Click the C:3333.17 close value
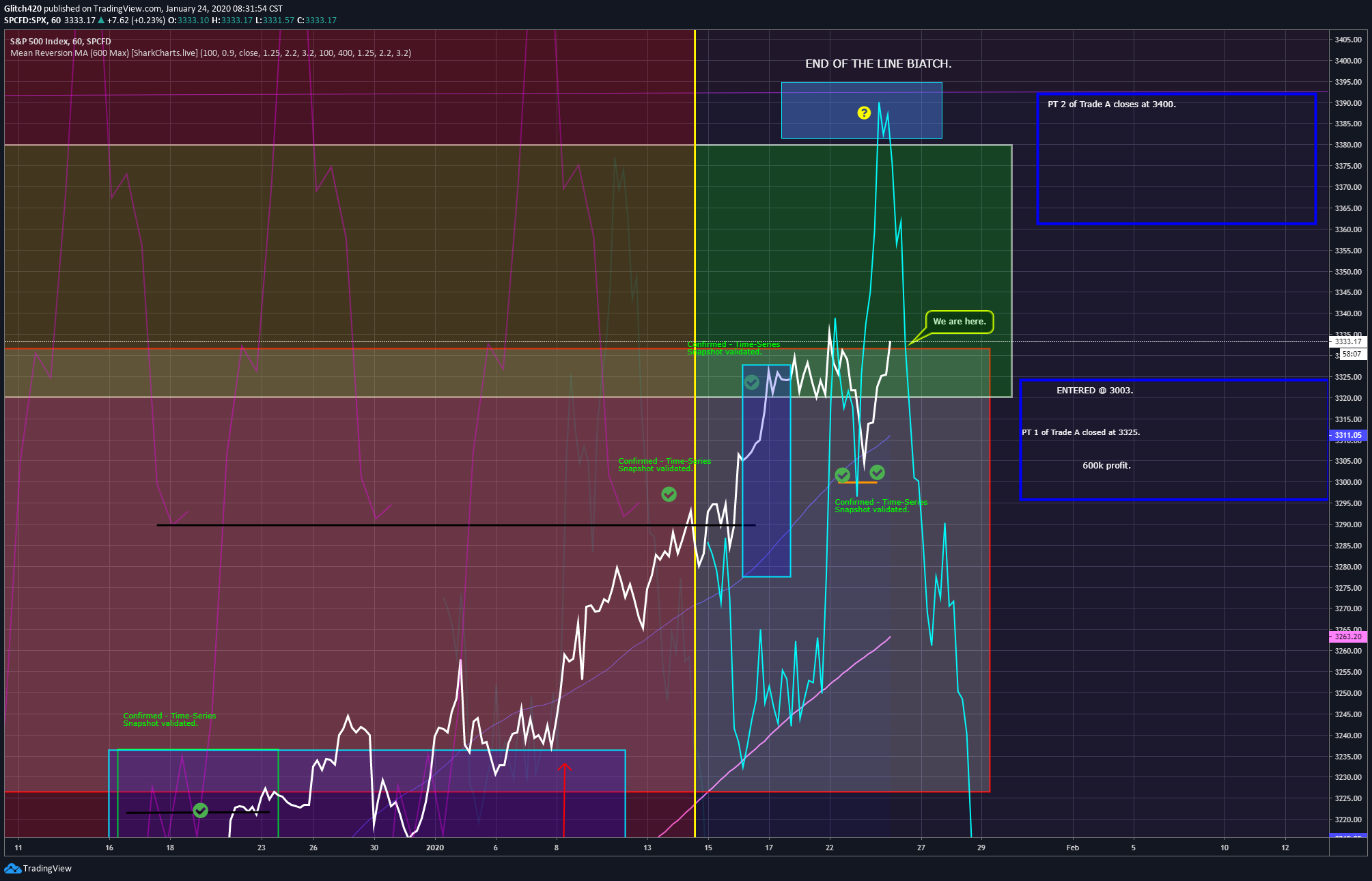This screenshot has height=881, width=1372. 317,20
